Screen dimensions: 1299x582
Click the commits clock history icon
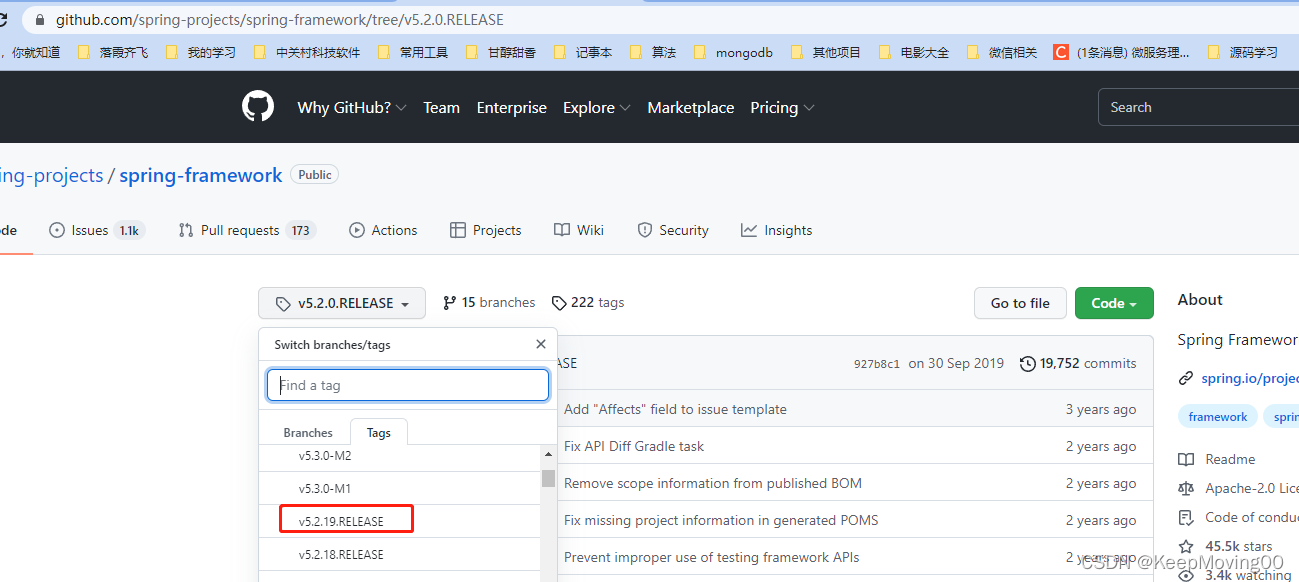[x=1027, y=364]
